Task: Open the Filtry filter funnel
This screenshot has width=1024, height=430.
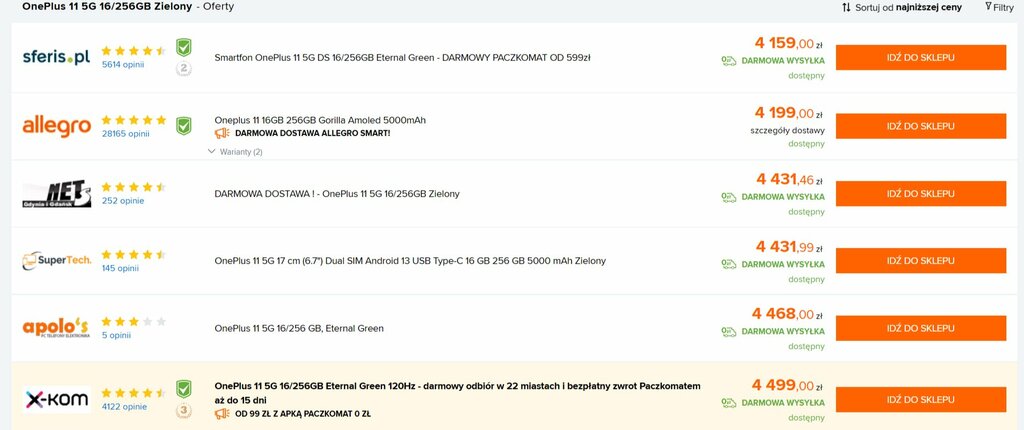Action: pos(999,7)
